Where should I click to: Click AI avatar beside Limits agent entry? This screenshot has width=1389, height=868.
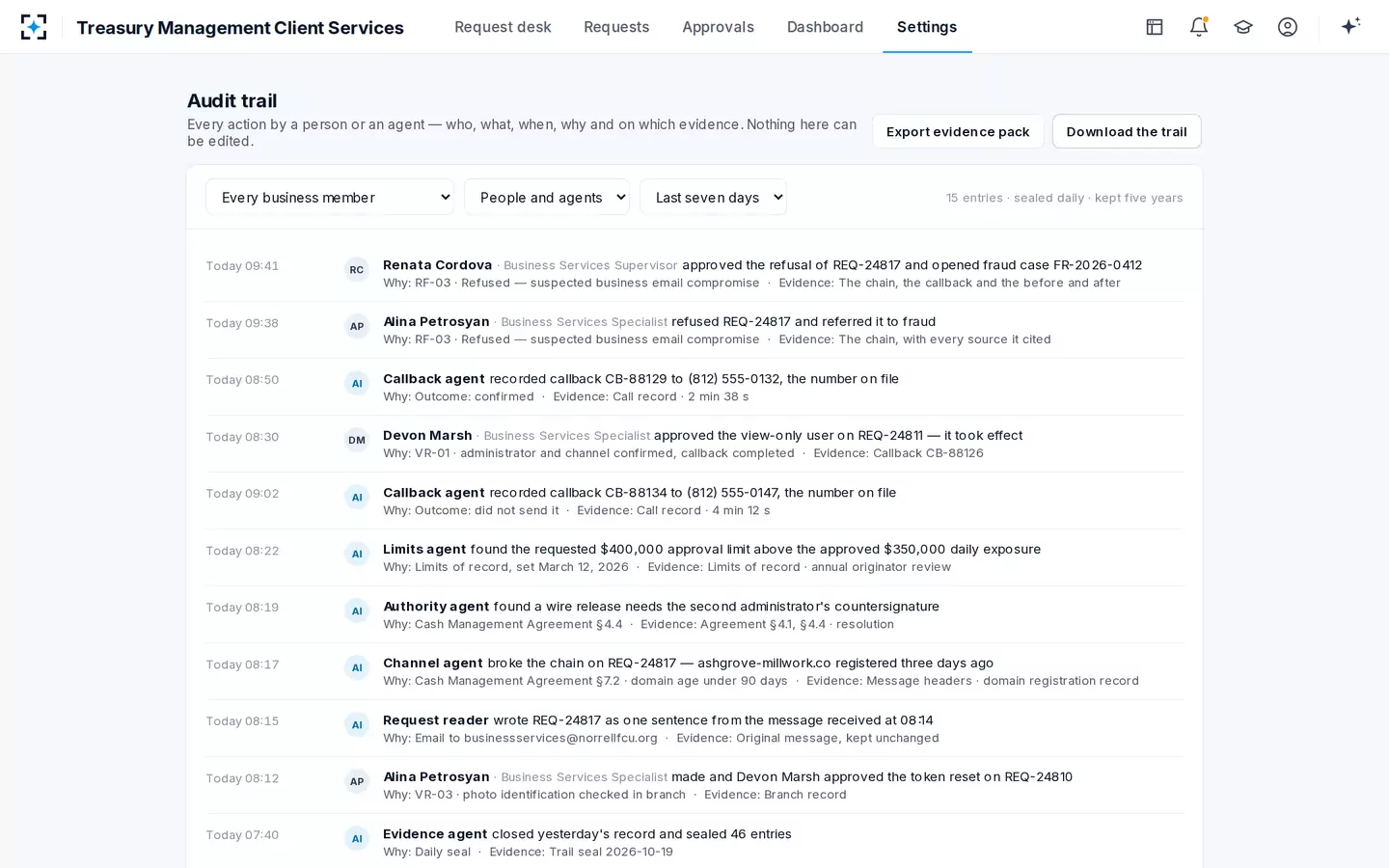(357, 555)
